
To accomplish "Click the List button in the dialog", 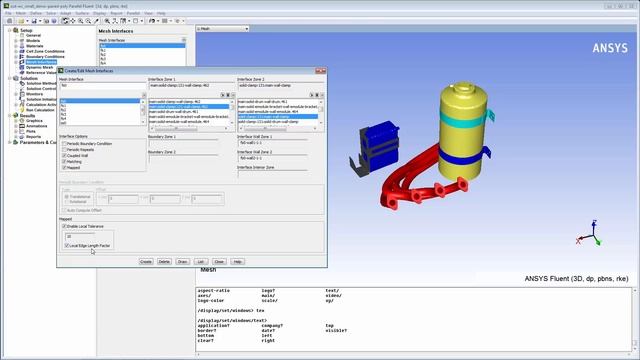I will [201, 262].
